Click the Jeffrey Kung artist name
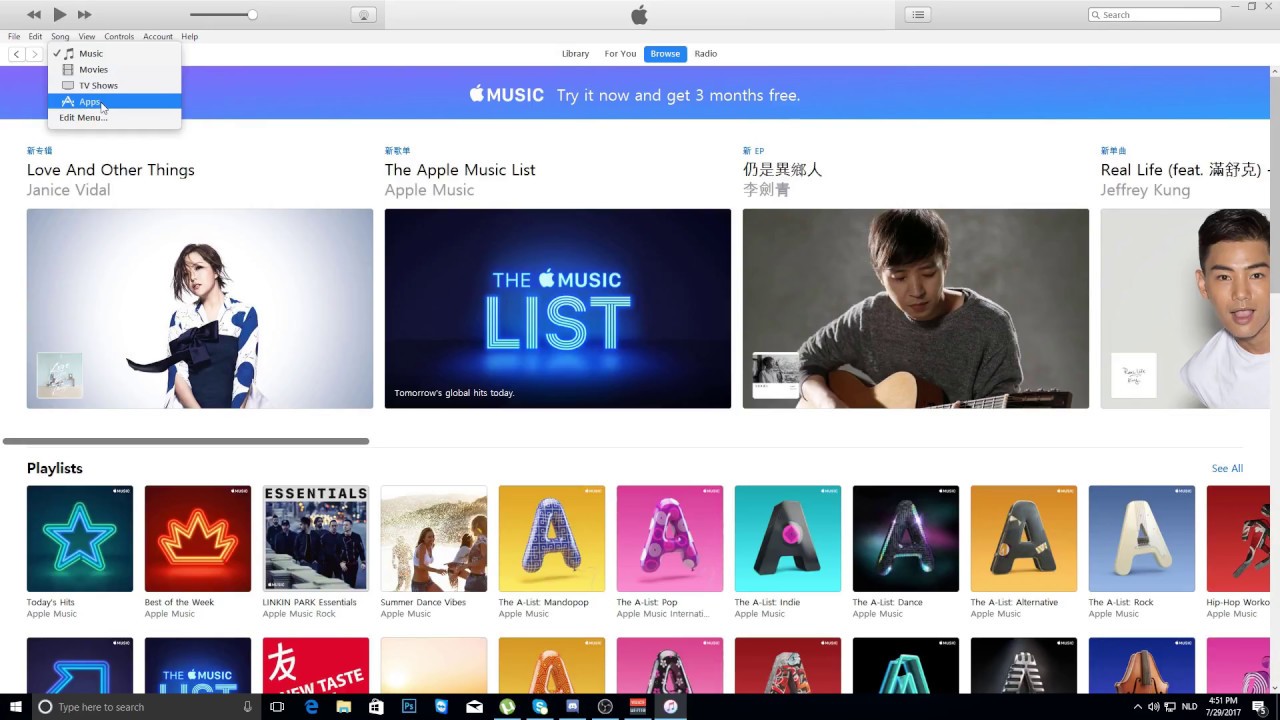Viewport: 1280px width, 720px height. click(x=1146, y=190)
